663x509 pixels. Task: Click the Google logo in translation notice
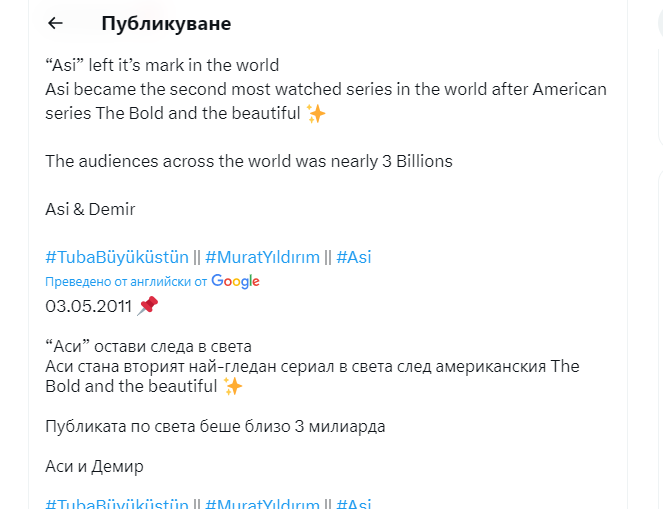235,281
